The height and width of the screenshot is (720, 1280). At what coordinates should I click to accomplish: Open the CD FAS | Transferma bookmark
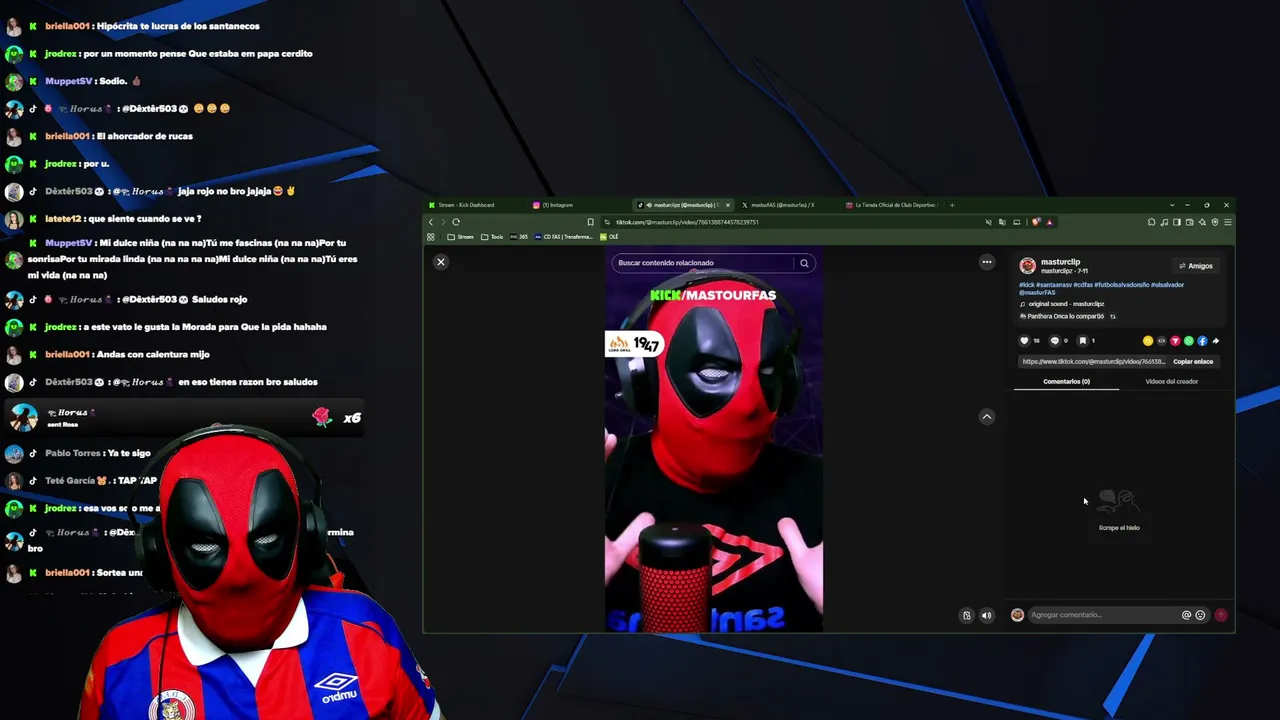(x=564, y=237)
